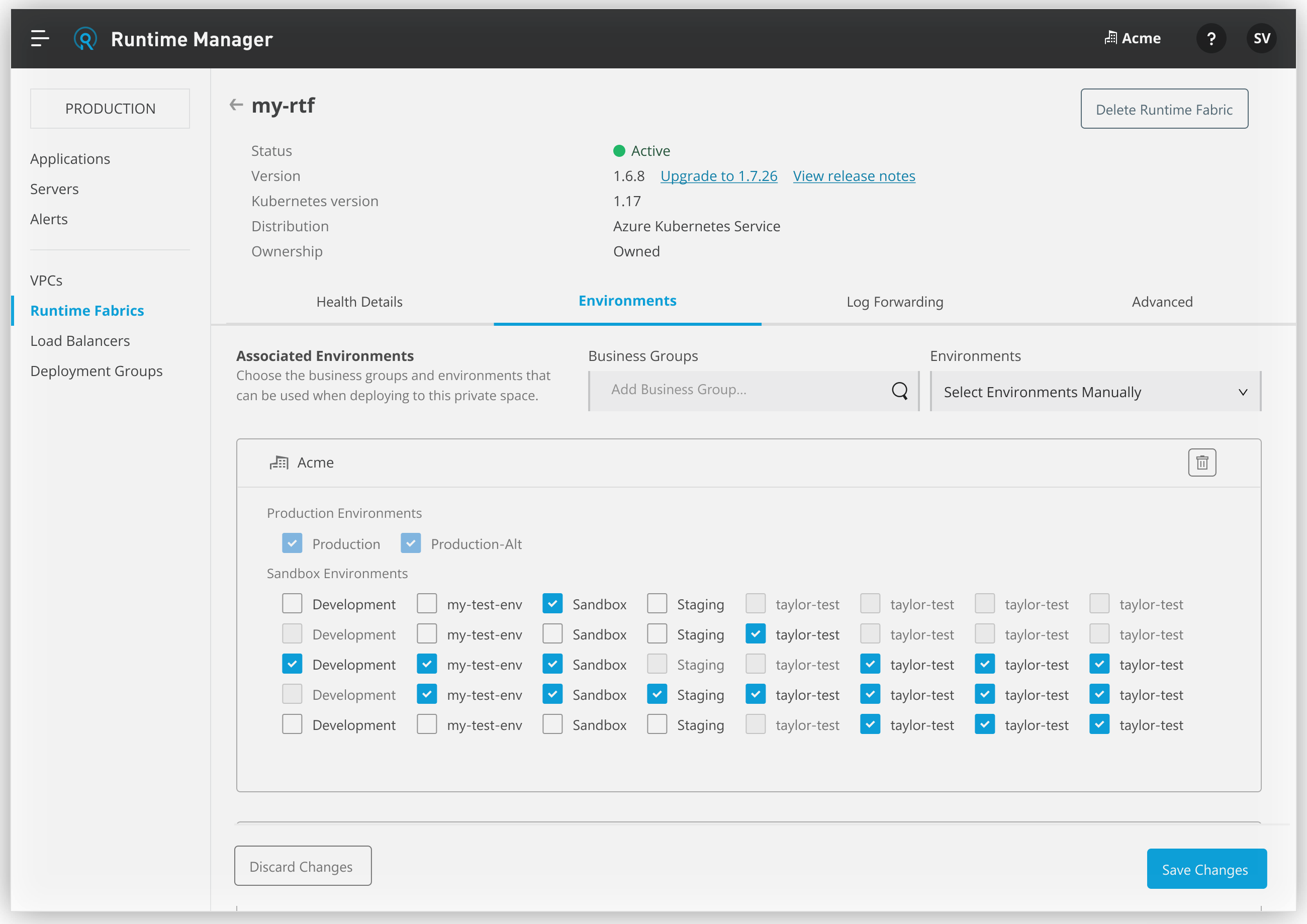This screenshot has height=924, width=1307.
Task: Open the Add Business Group search dropdown
Action: [751, 390]
